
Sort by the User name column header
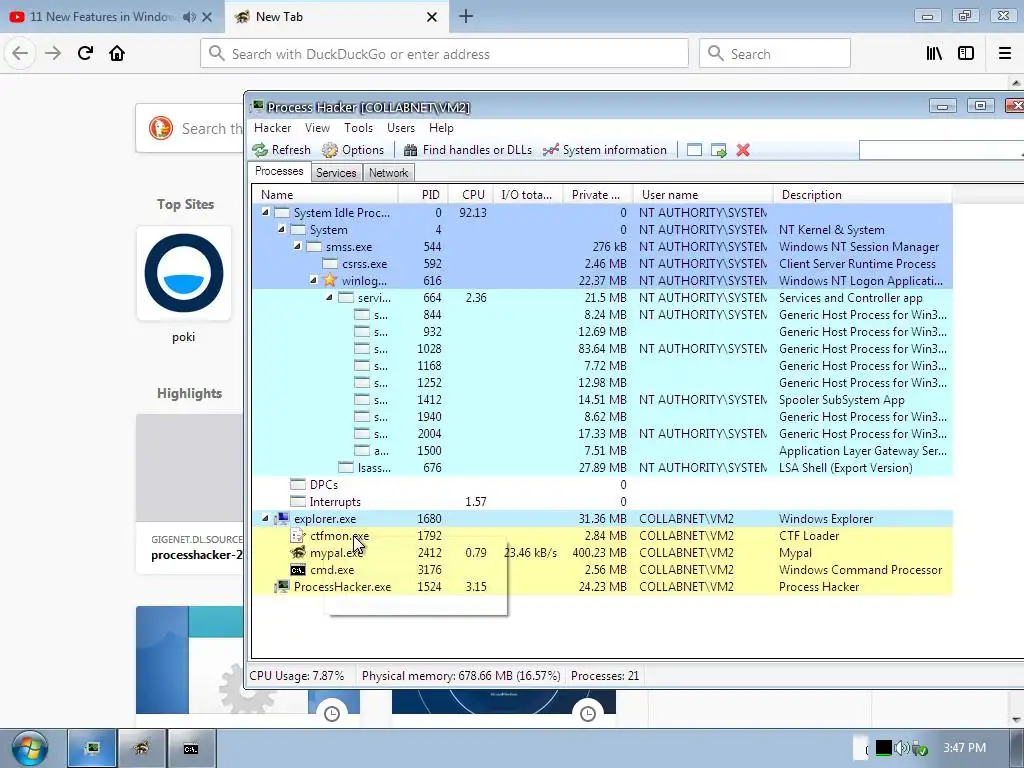click(x=703, y=195)
